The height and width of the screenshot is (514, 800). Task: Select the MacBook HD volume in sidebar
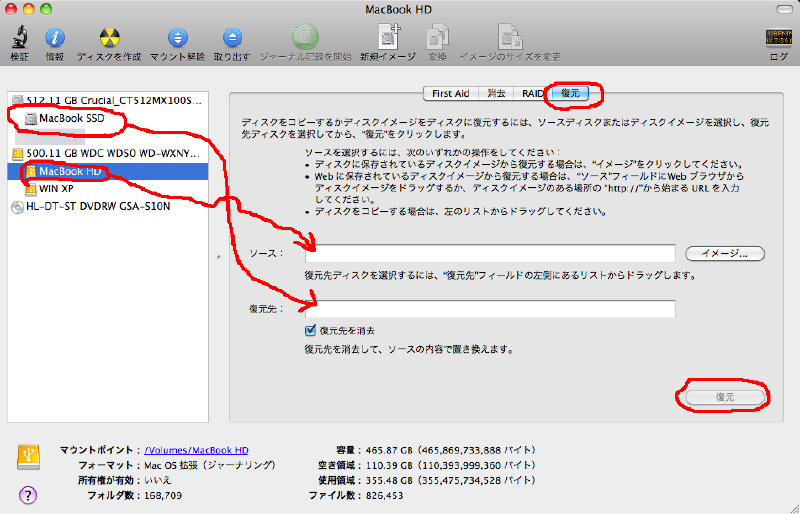(x=108, y=171)
